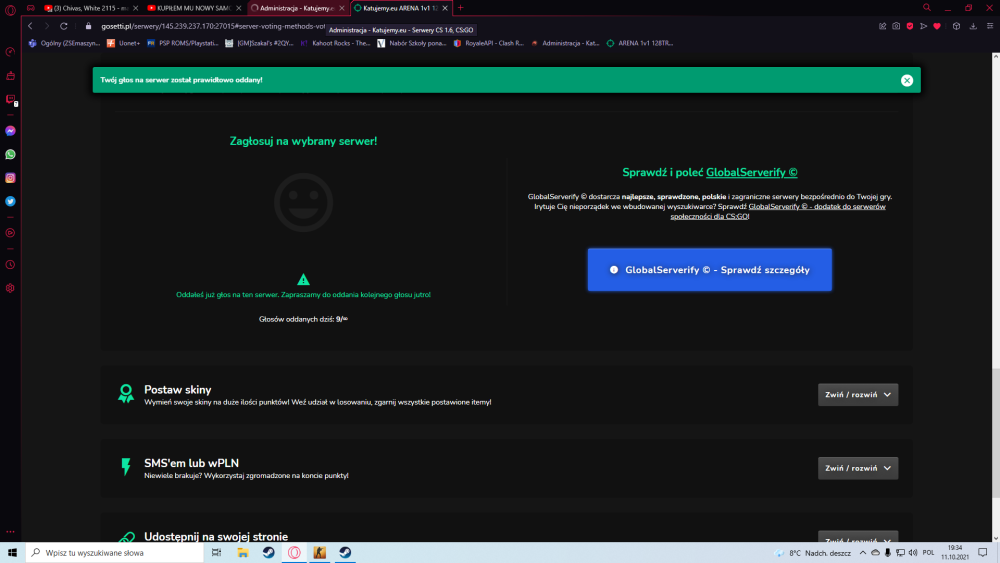
Task: Open the Player icon in sidebar
Action: click(x=10, y=233)
